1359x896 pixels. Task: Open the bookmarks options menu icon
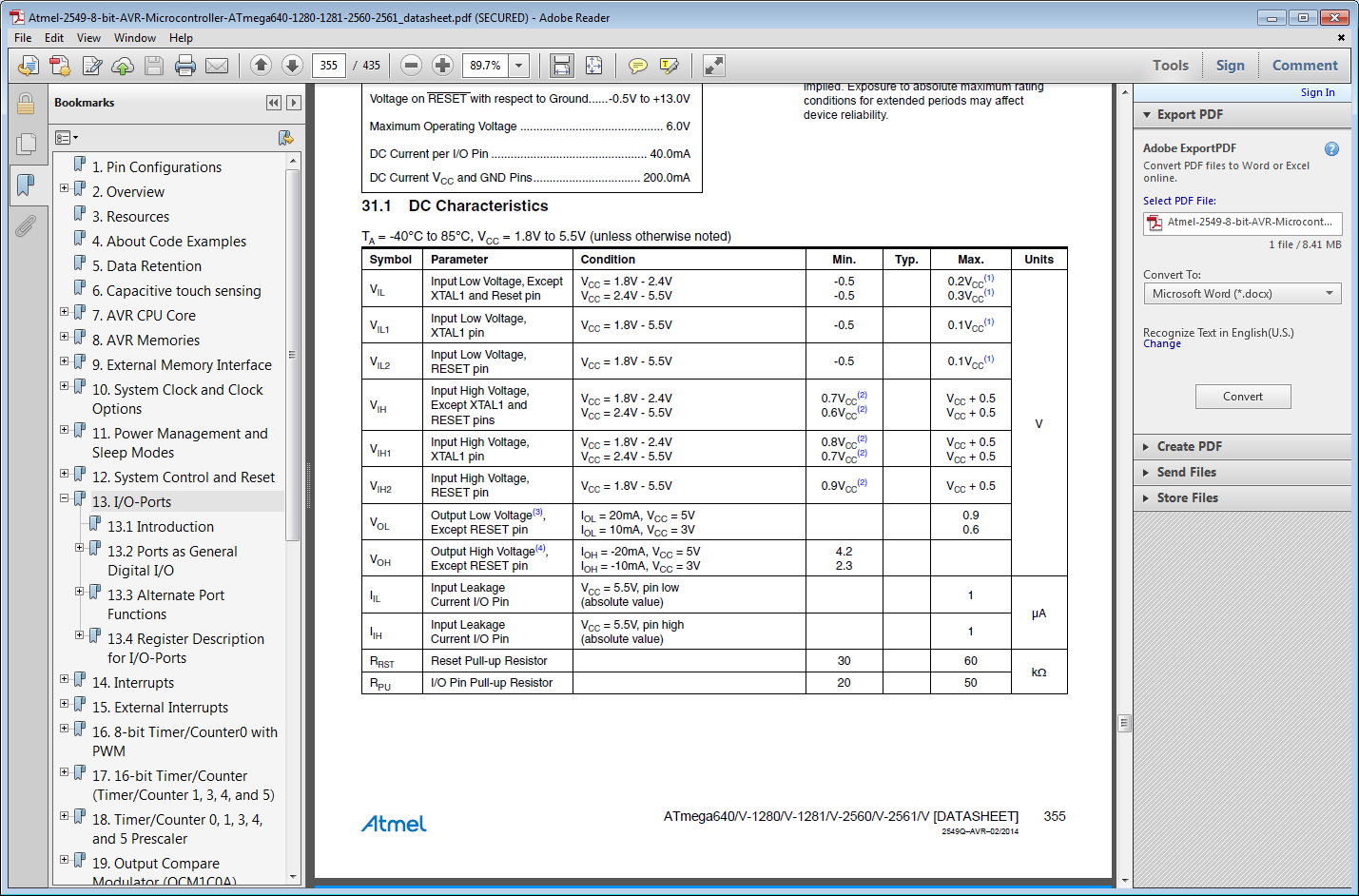66,138
